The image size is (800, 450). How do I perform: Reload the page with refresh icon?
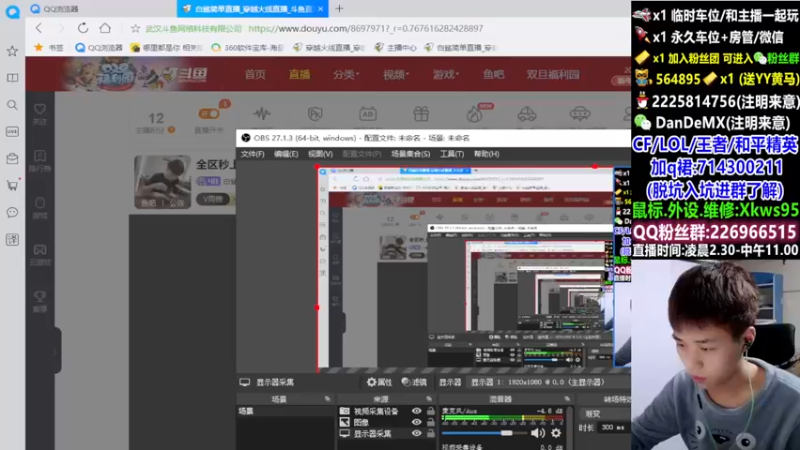(x=83, y=28)
